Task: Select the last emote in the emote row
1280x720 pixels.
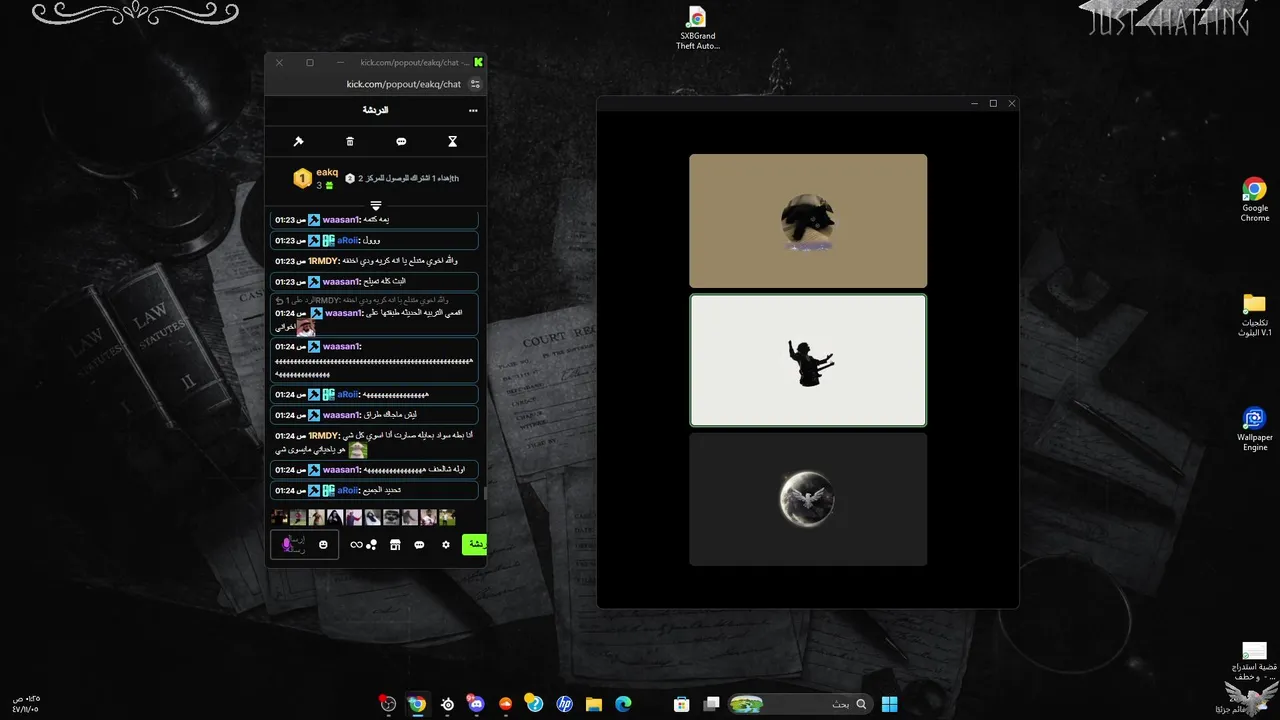Action: coord(447,517)
